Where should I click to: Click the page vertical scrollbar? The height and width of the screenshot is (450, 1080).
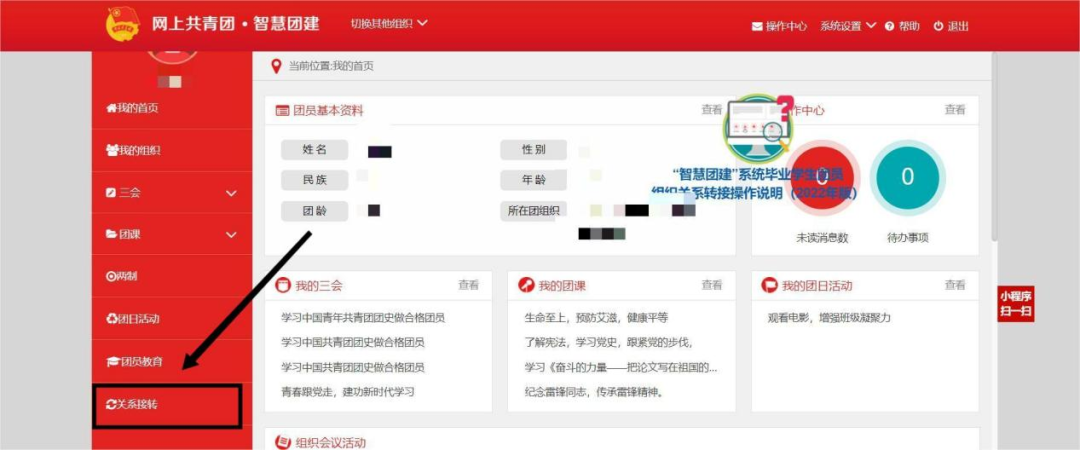point(994,146)
